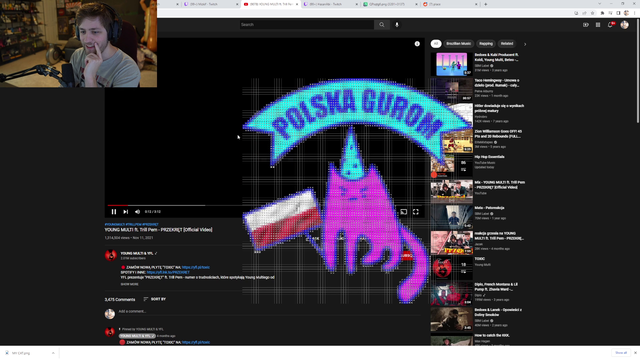Mute the video volume
Viewport: 640px width, 360px height.
pyautogui.click(x=138, y=212)
